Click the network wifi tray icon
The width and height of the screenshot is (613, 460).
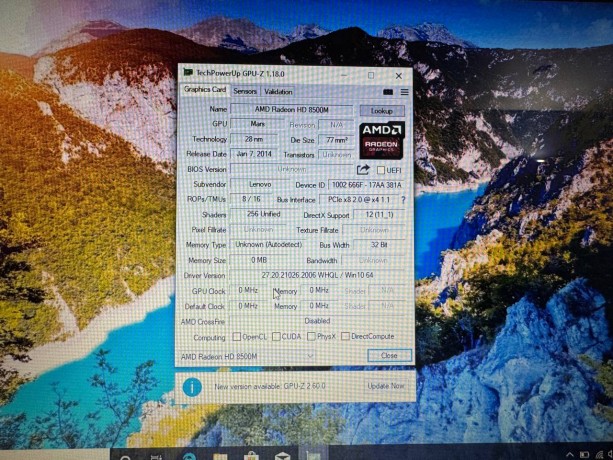(599, 455)
